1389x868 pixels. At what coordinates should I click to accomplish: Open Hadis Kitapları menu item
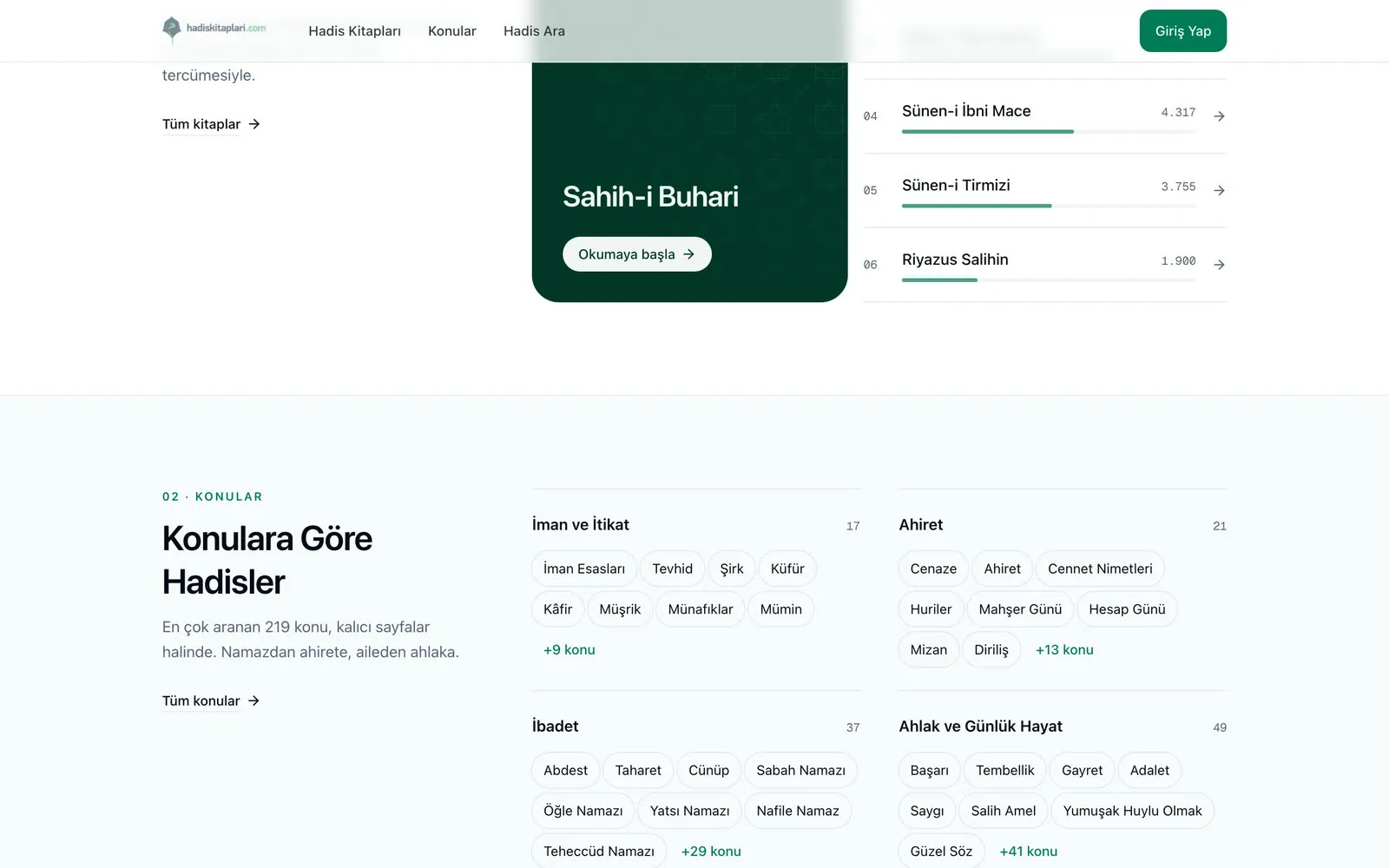[x=354, y=31]
